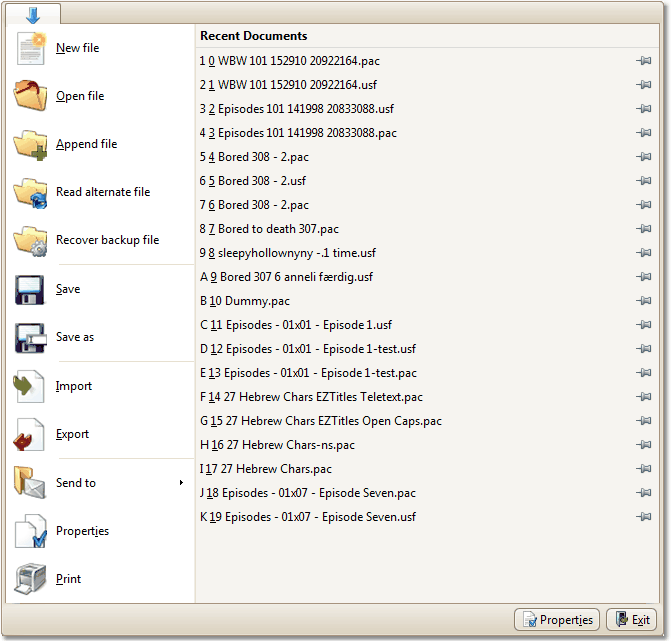
Task: Pin Dummy.pac recent document
Action: point(643,301)
